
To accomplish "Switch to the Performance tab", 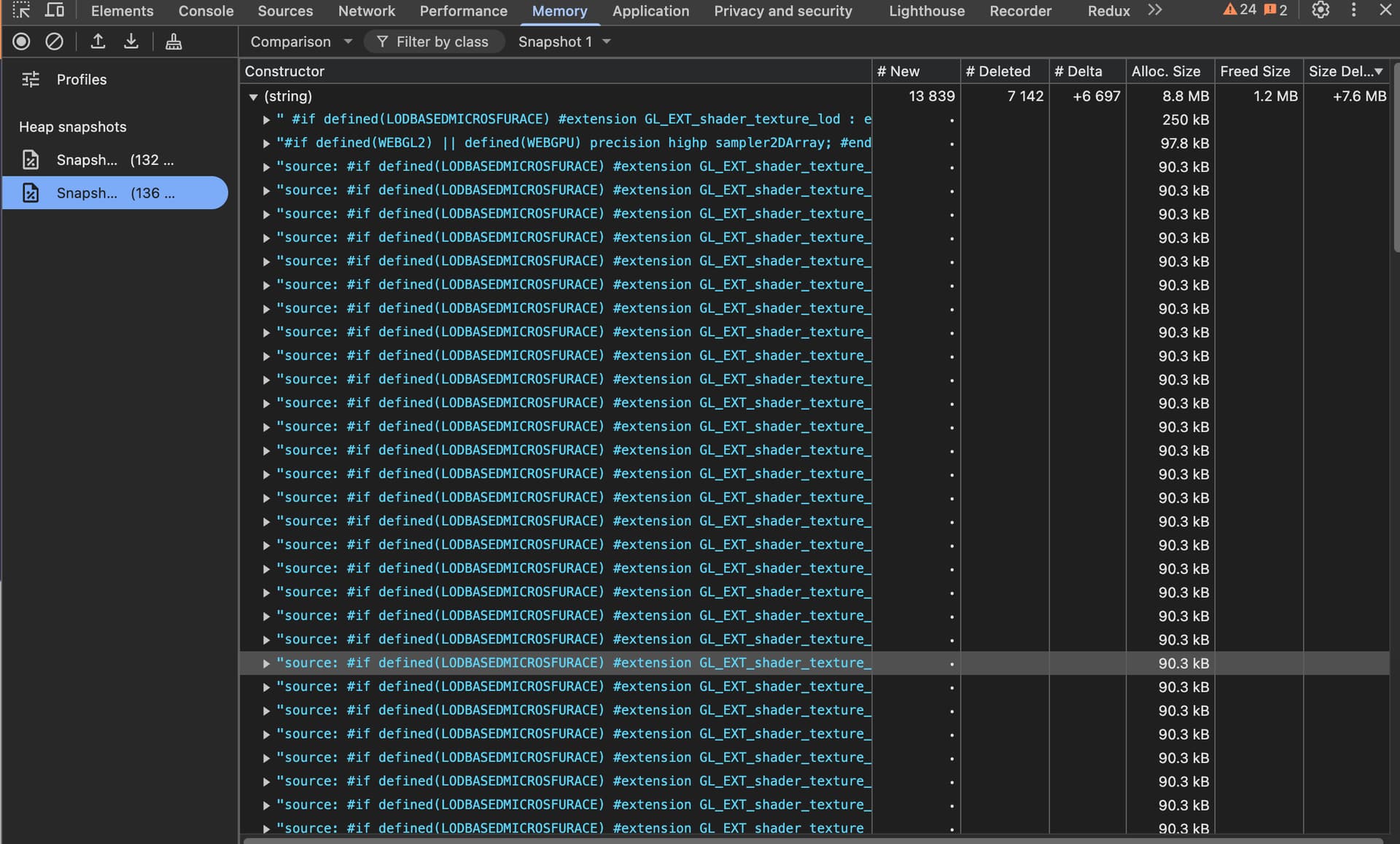I will 463,11.
